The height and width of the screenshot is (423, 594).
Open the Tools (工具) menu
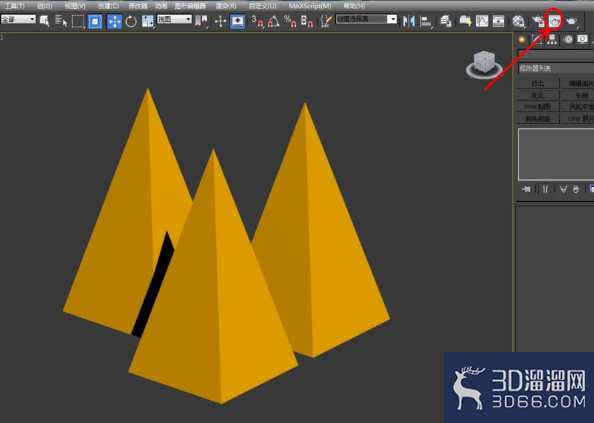tap(14, 6)
